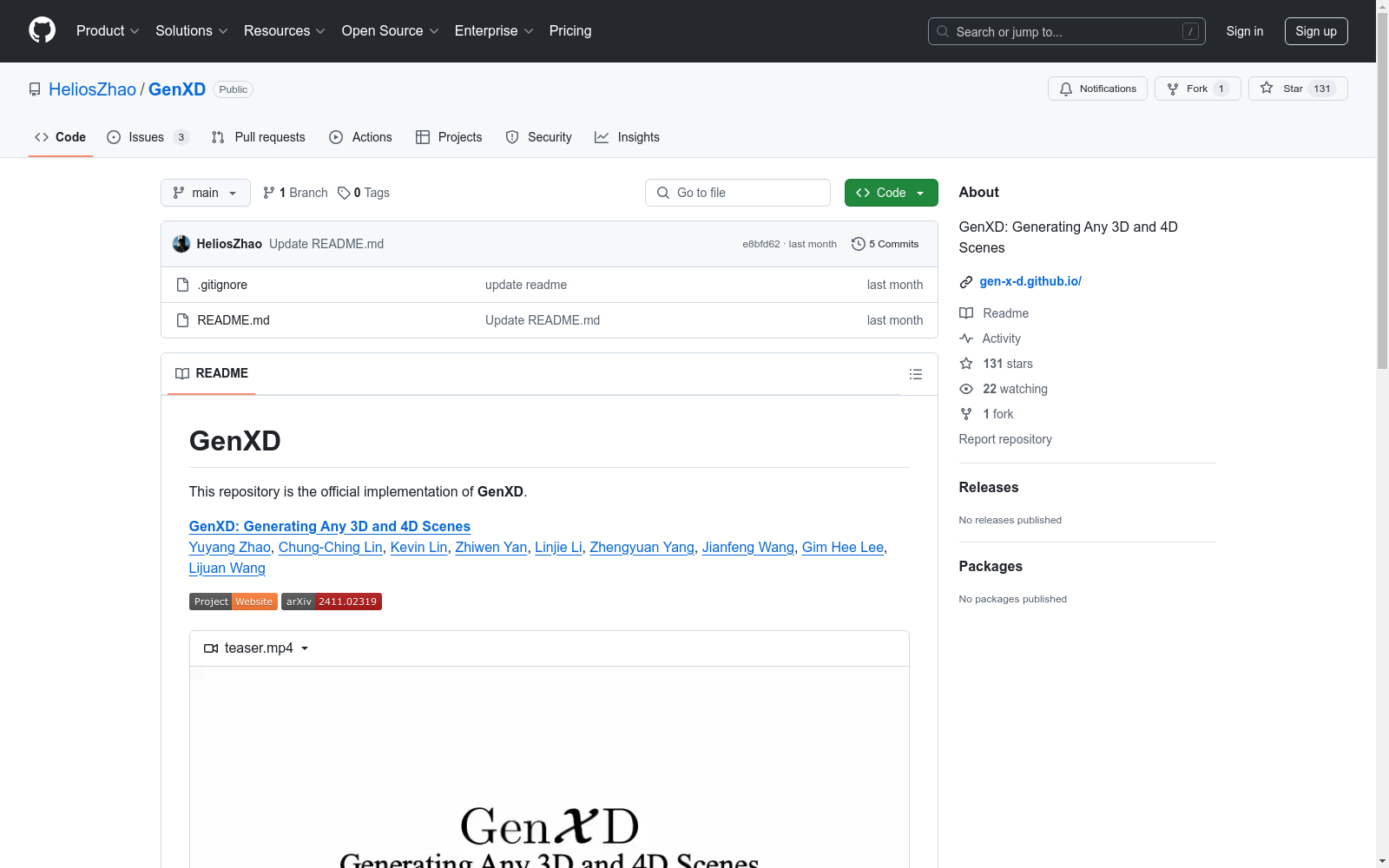
Task: Switch to the Insights tab
Action: tap(627, 137)
